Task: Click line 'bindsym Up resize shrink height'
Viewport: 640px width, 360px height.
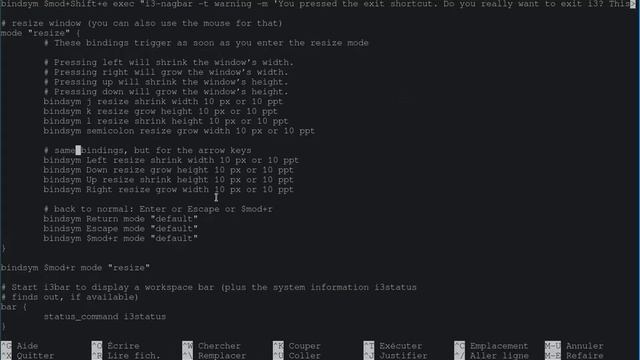Action: pos(169,180)
